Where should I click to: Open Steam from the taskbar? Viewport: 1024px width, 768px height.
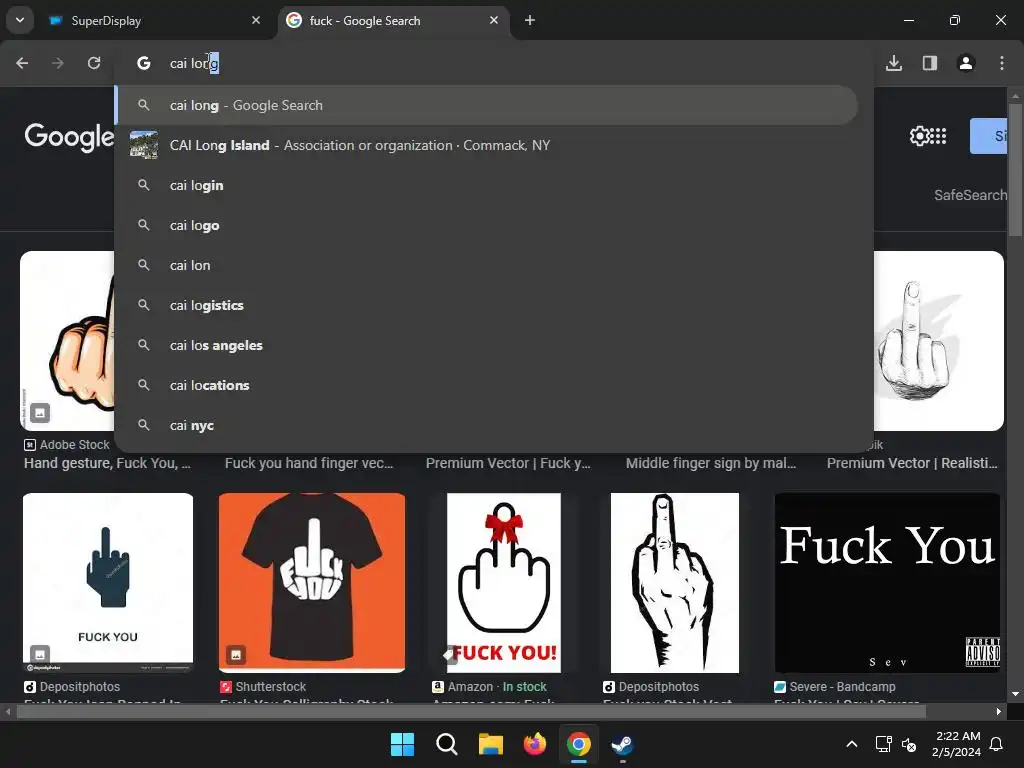click(622, 744)
